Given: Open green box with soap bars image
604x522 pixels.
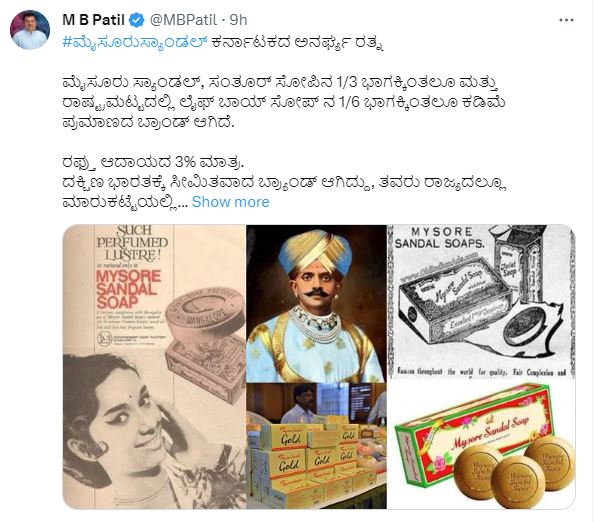Looking at the screenshot, I should click(x=481, y=445).
